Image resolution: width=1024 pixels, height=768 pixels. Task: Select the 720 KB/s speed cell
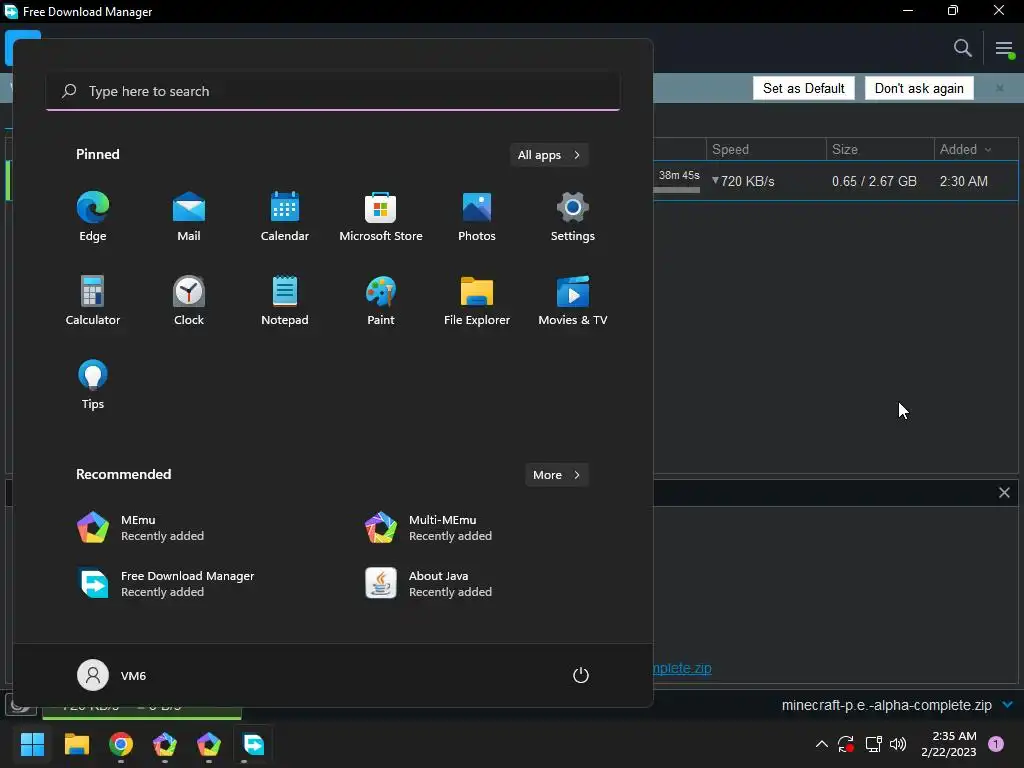pyautogui.click(x=743, y=181)
